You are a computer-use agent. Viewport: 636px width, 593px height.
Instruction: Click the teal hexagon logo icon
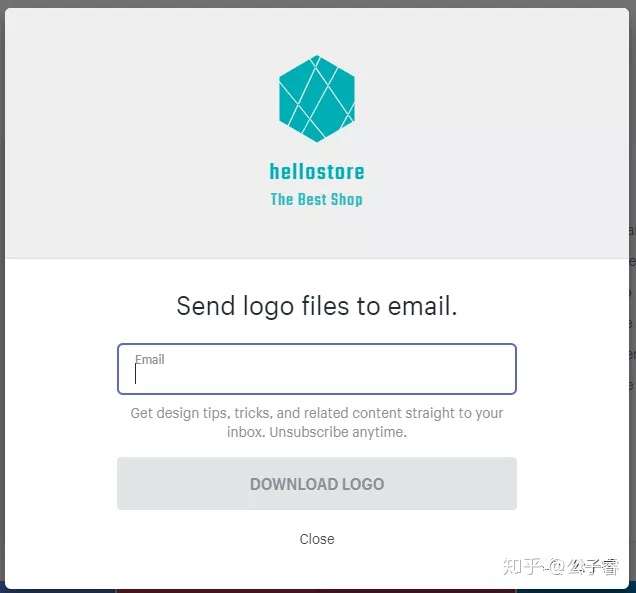pyautogui.click(x=317, y=99)
